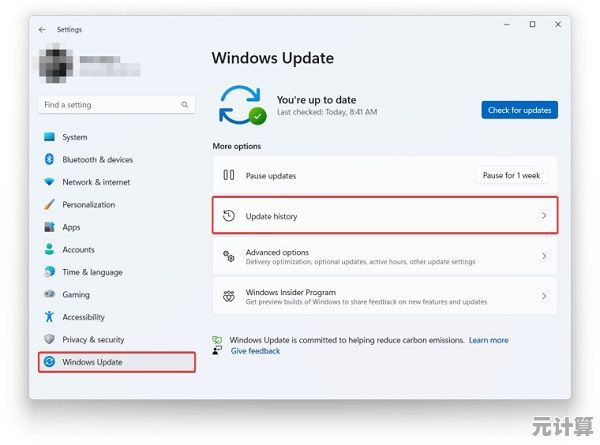Select the Network & internet icon

pos(48,182)
